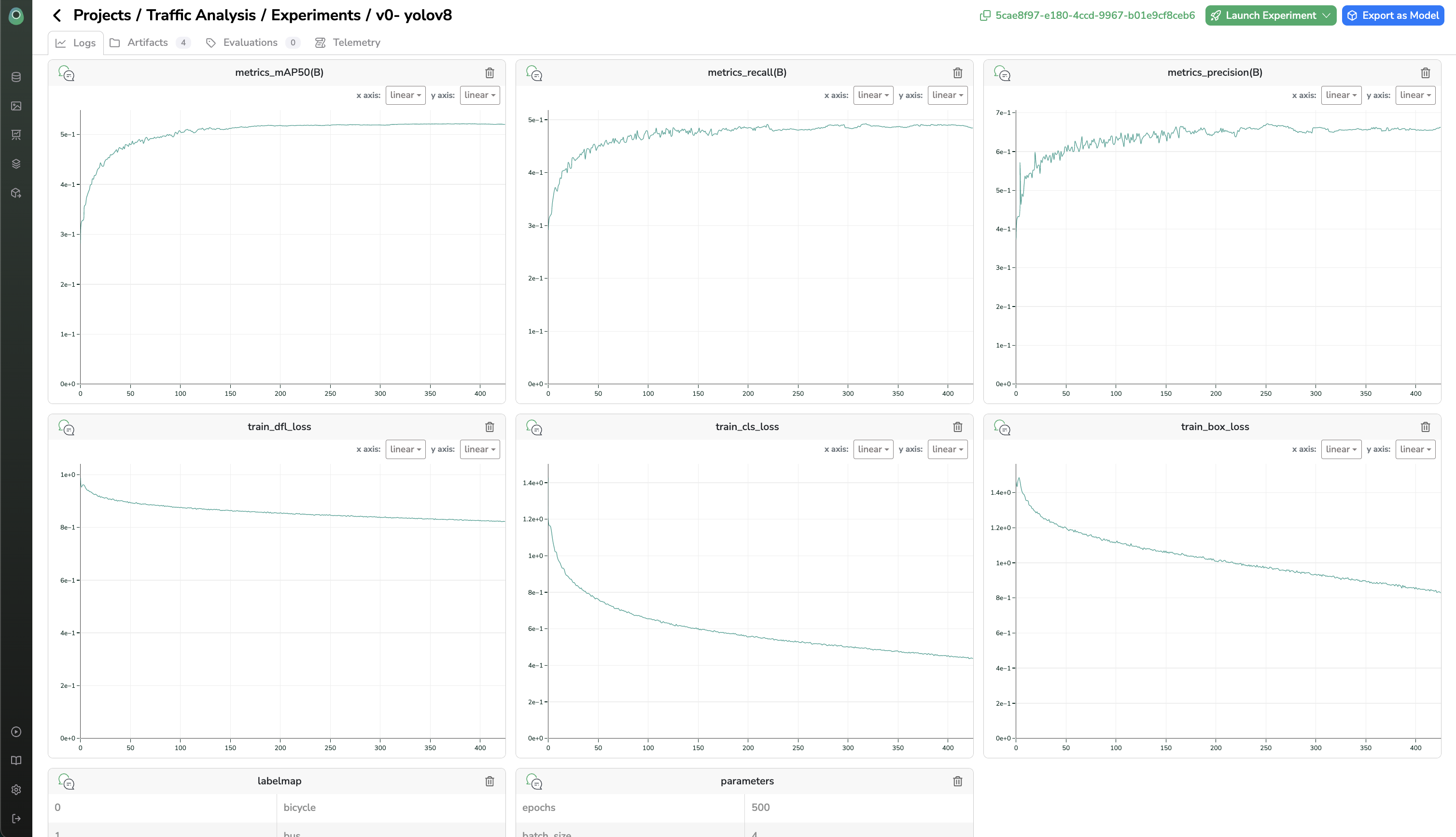Open comments on the train_dfl_loss chart

click(67, 428)
